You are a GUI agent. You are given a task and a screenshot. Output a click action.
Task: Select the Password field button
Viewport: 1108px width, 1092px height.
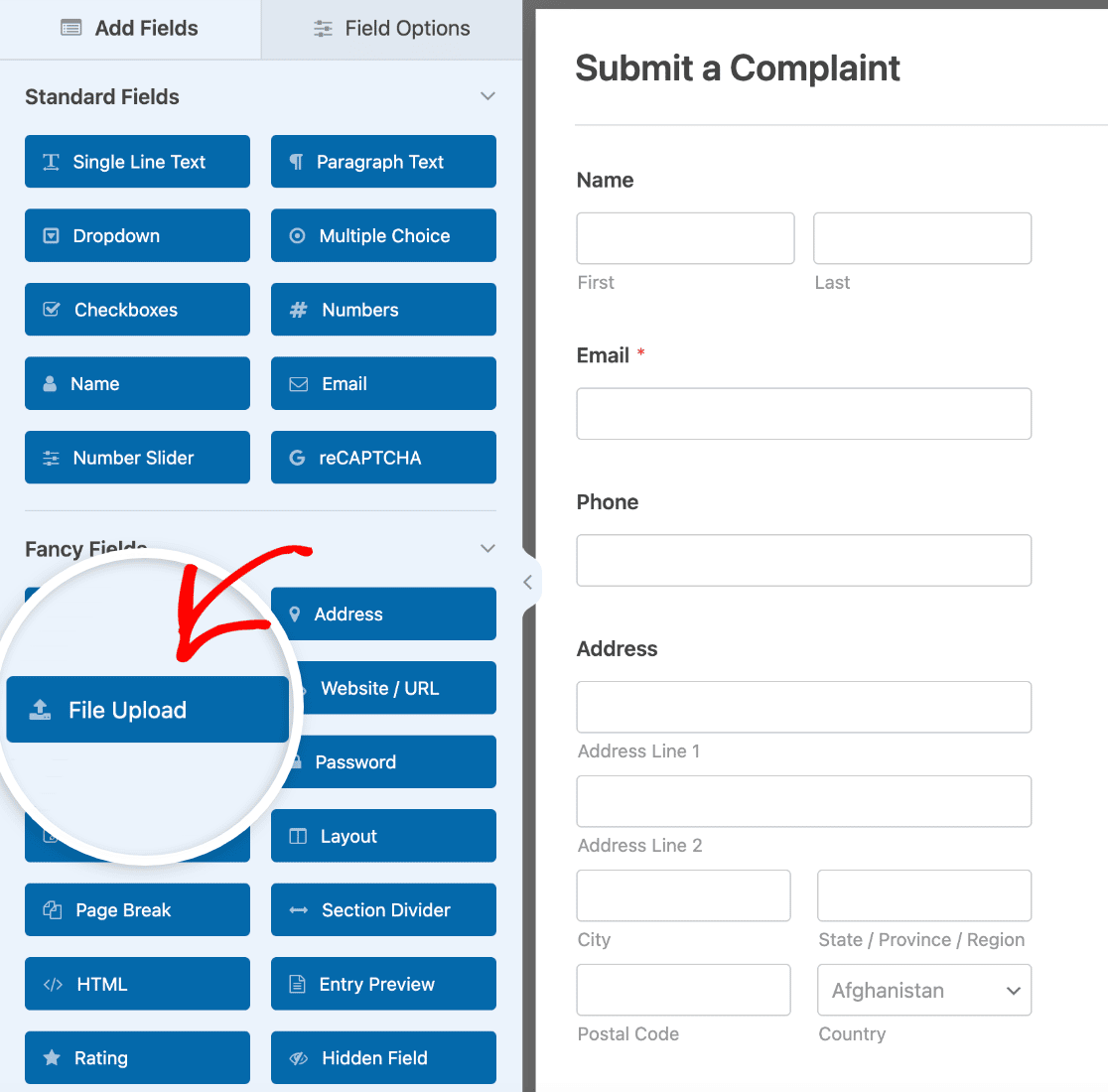coord(383,761)
